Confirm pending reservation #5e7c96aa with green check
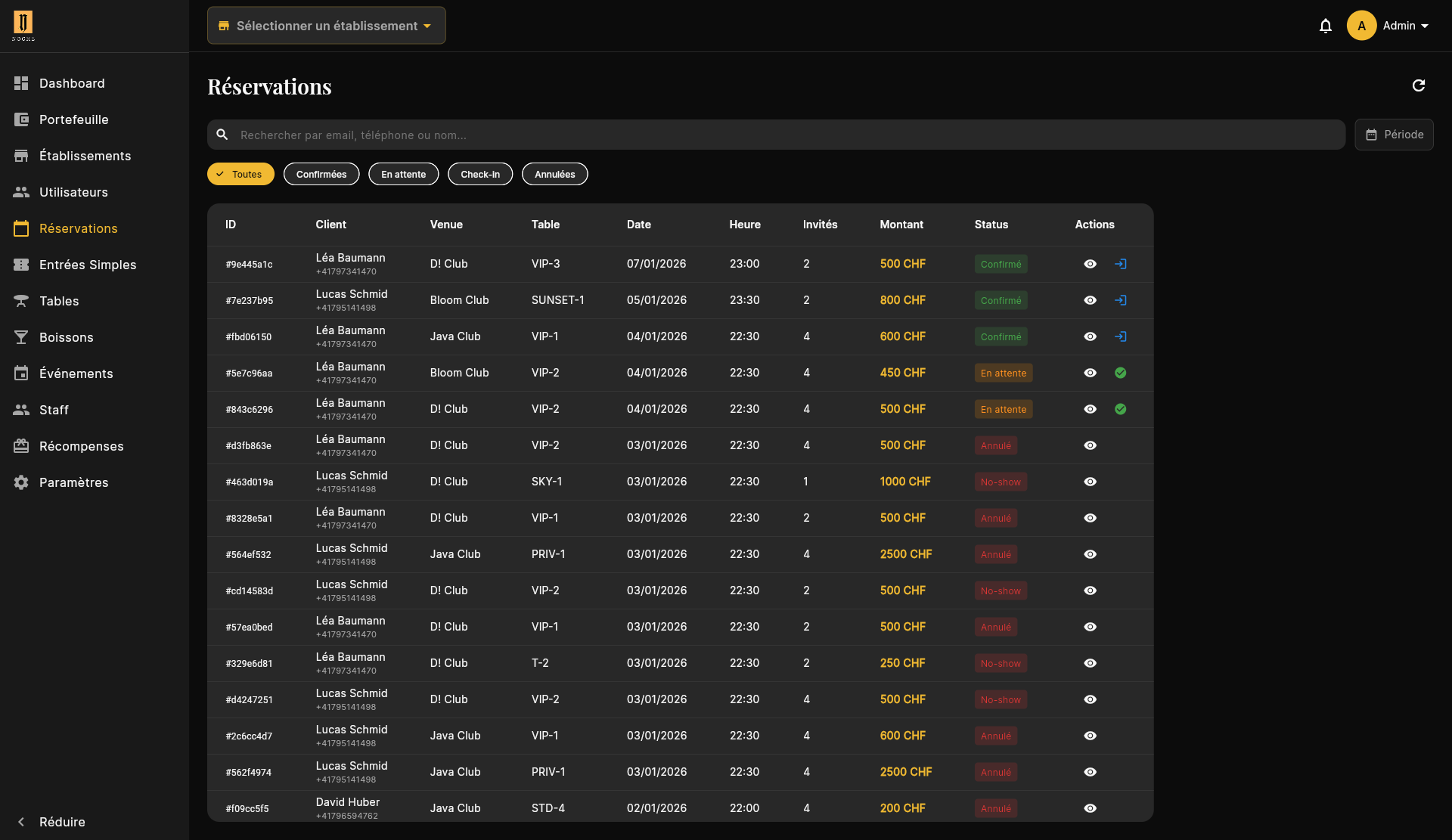Image resolution: width=1452 pixels, height=840 pixels. click(1120, 373)
